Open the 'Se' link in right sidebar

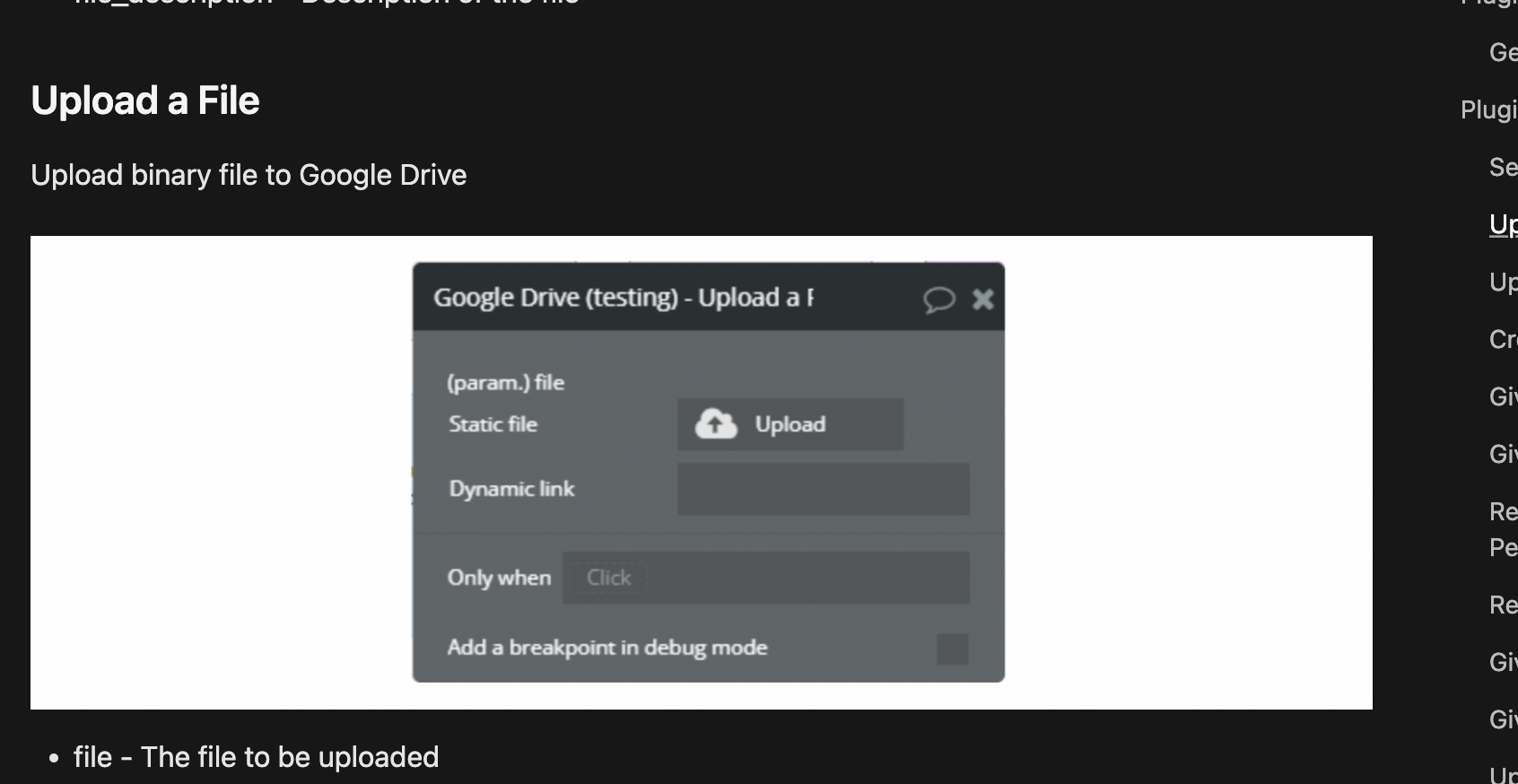1504,167
